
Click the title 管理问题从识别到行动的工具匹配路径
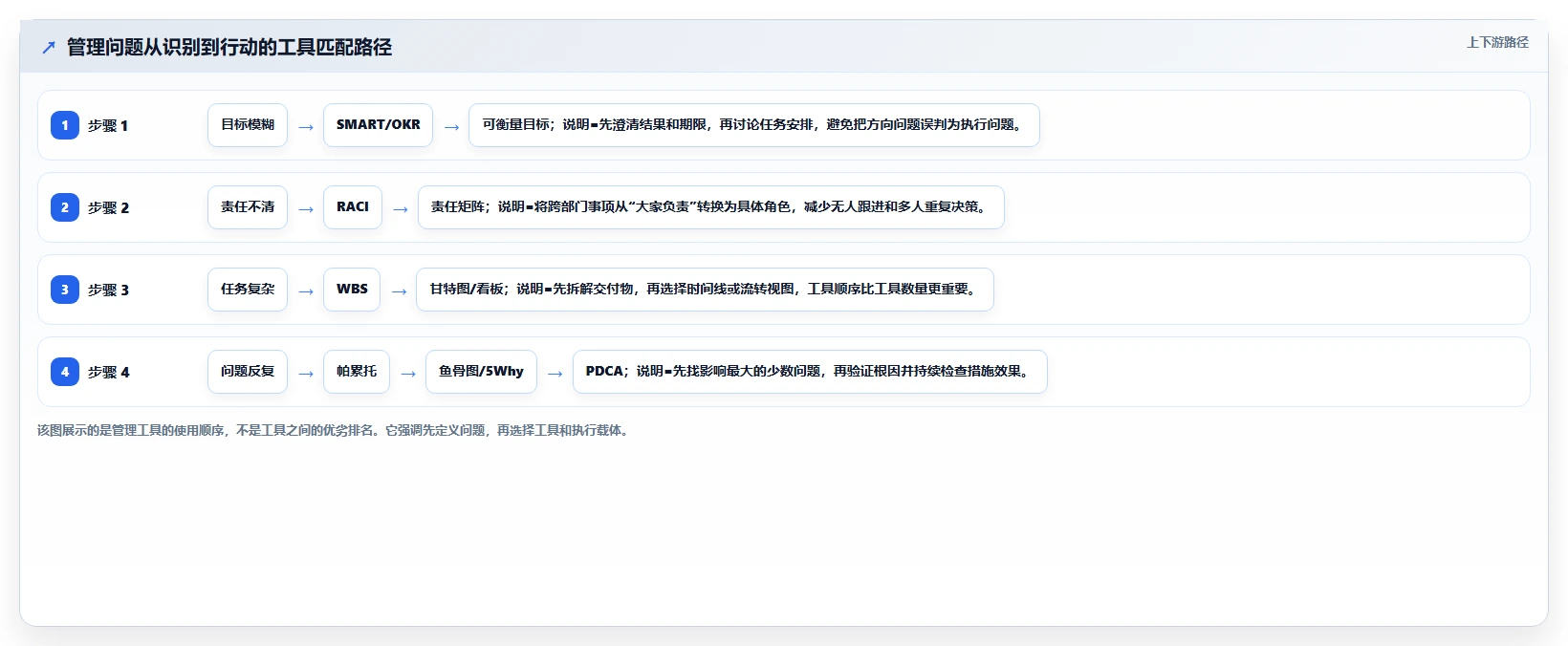229,47
